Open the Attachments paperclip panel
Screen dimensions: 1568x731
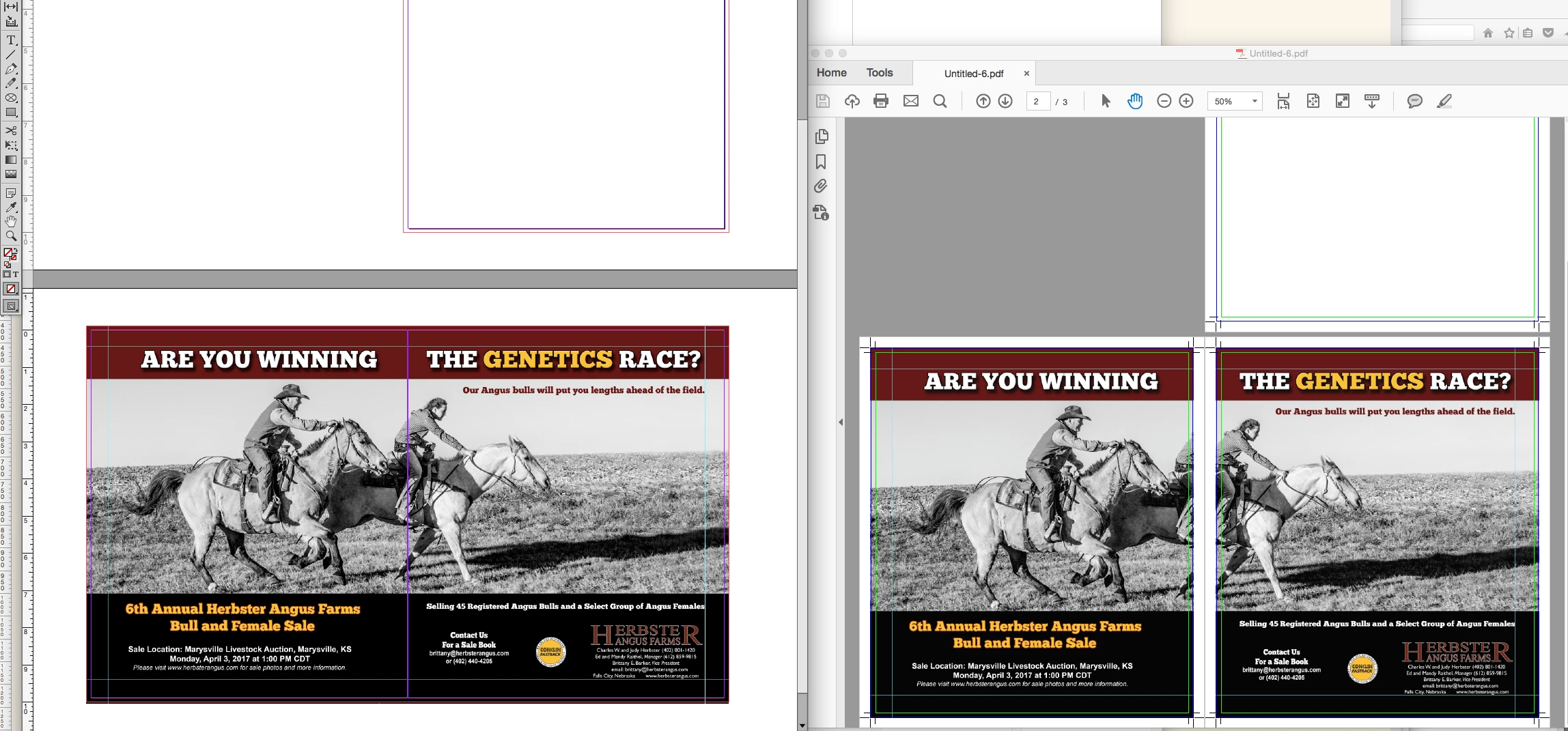click(x=822, y=186)
